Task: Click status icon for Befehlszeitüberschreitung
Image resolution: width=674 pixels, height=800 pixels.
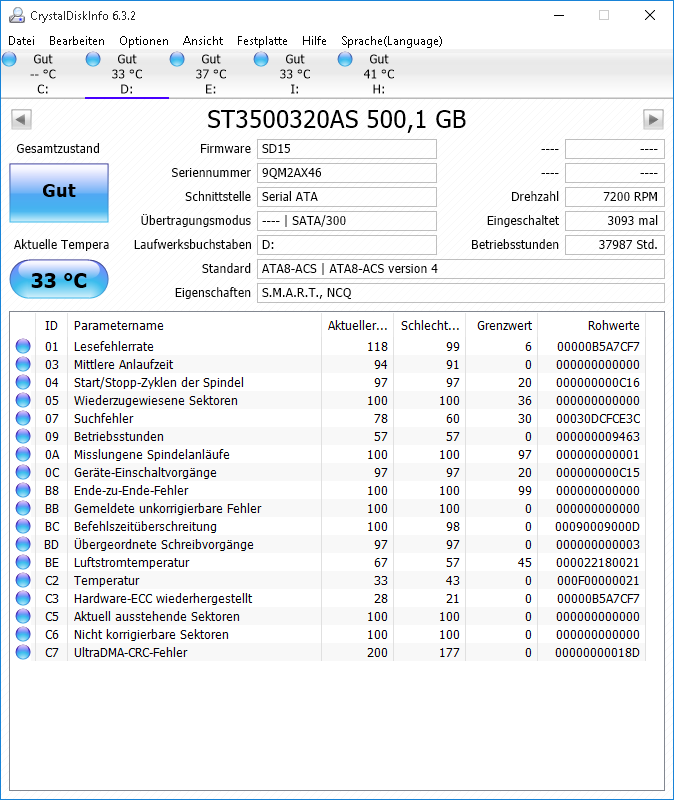Action: pos(23,526)
